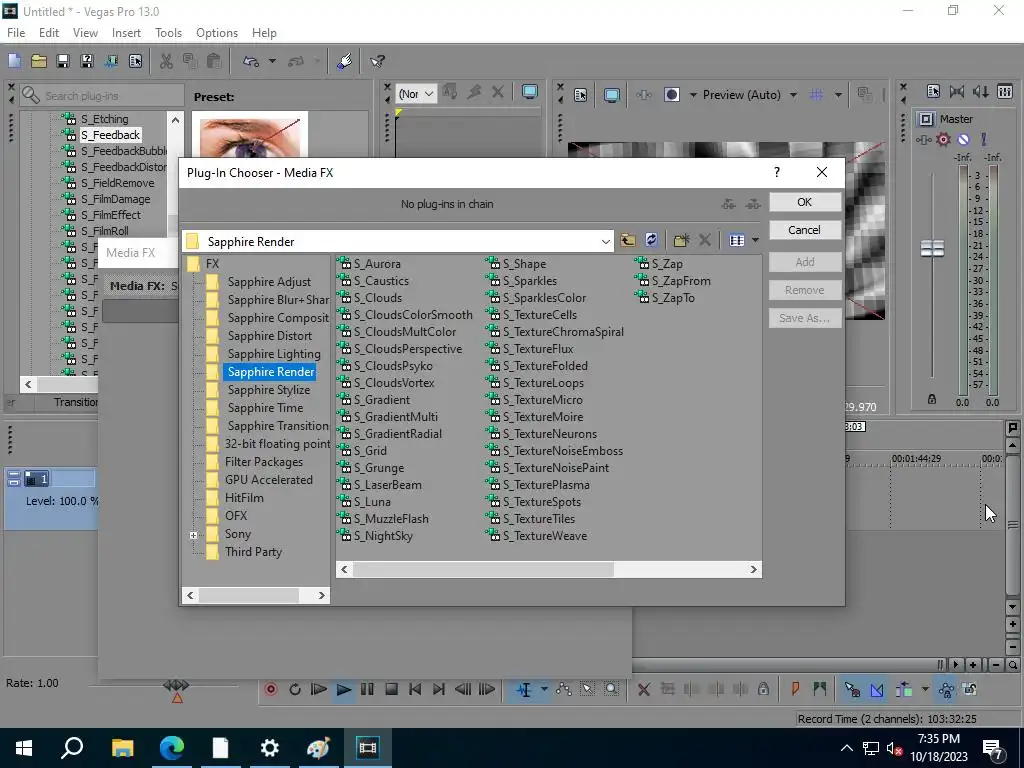Click the Loop Playback icon

pyautogui.click(x=295, y=689)
